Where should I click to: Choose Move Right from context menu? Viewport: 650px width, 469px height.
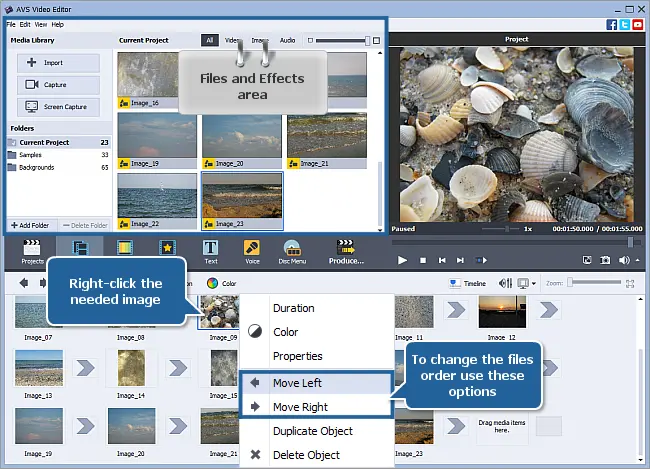(x=317, y=407)
